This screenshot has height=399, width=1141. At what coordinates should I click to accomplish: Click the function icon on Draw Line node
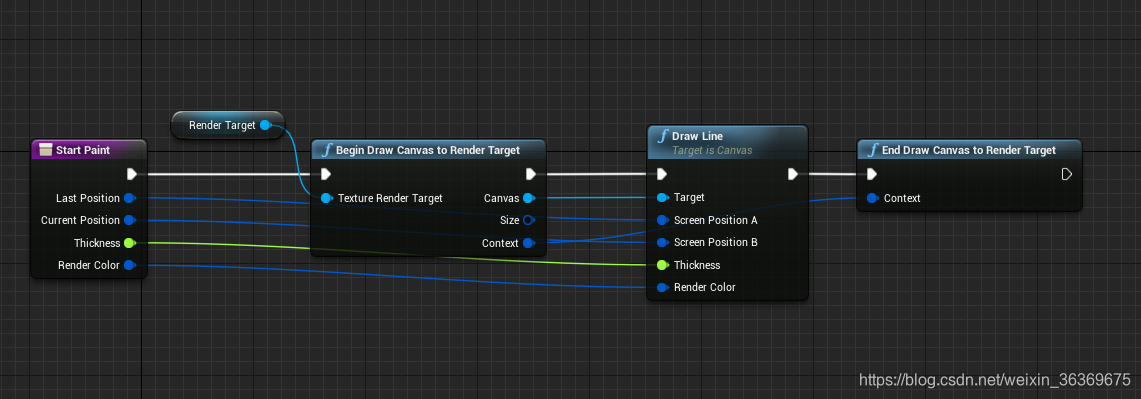point(662,137)
